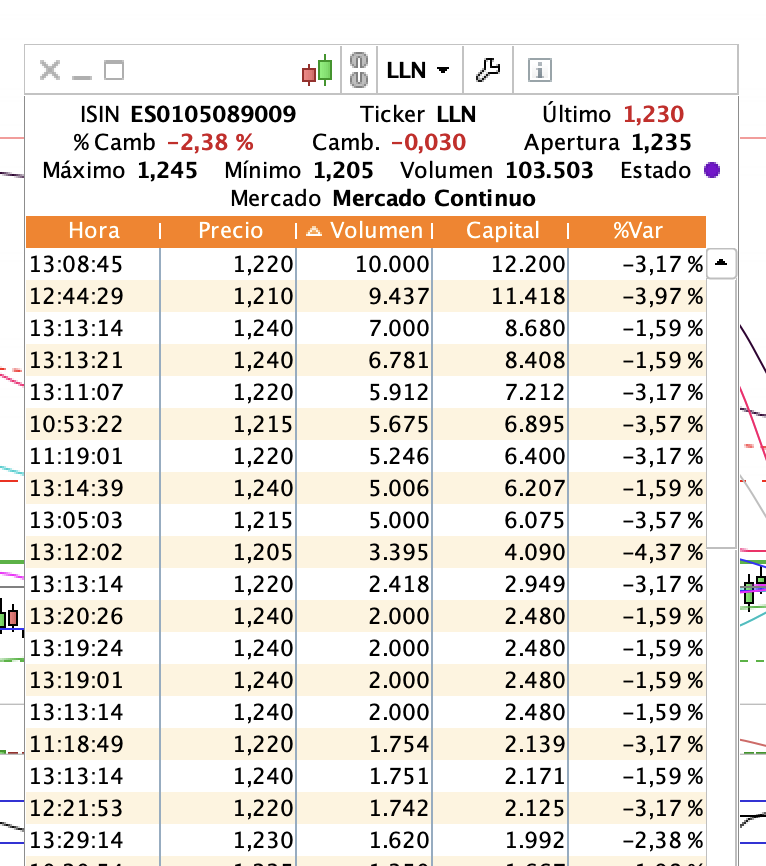
Task: Select the trade row at 12:21:53
Action: tap(366, 809)
